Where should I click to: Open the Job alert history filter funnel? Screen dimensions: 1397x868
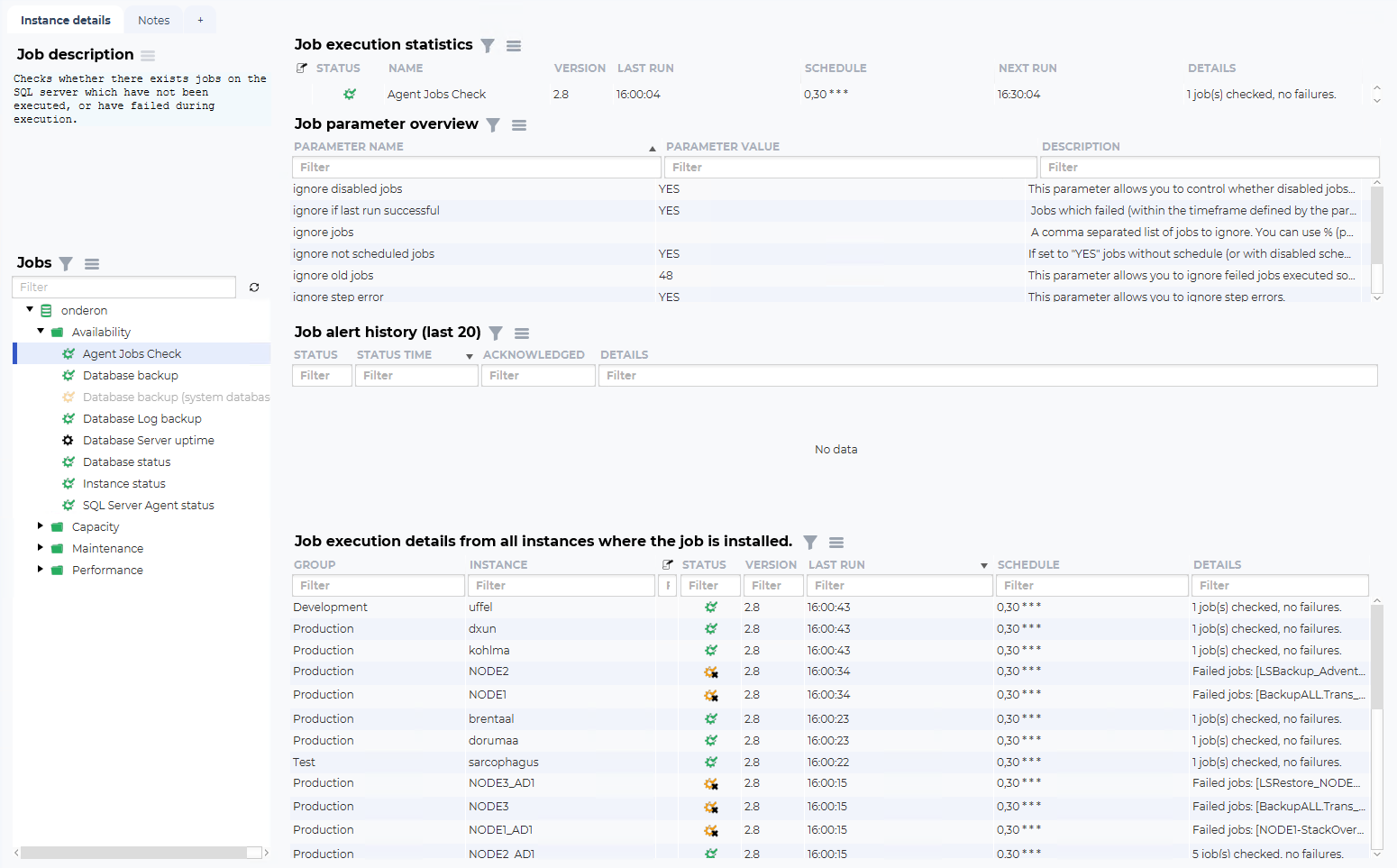[x=496, y=333]
